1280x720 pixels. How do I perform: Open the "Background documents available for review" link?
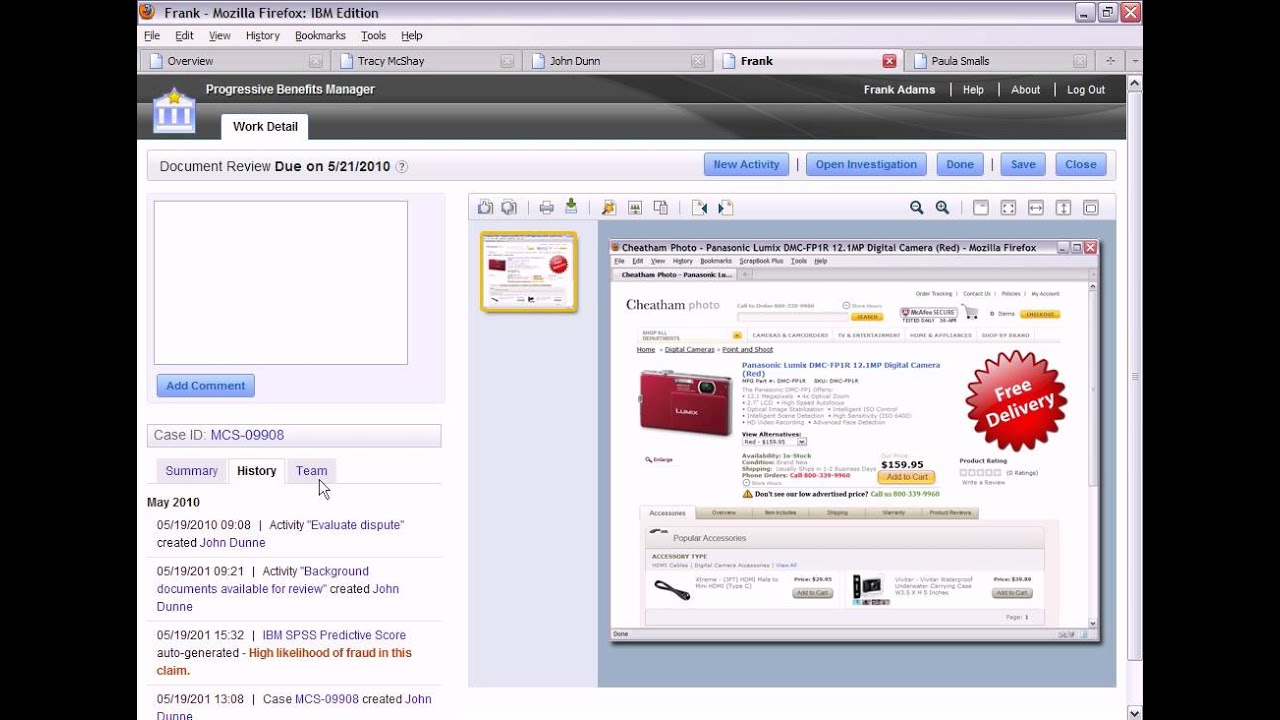click(x=263, y=580)
